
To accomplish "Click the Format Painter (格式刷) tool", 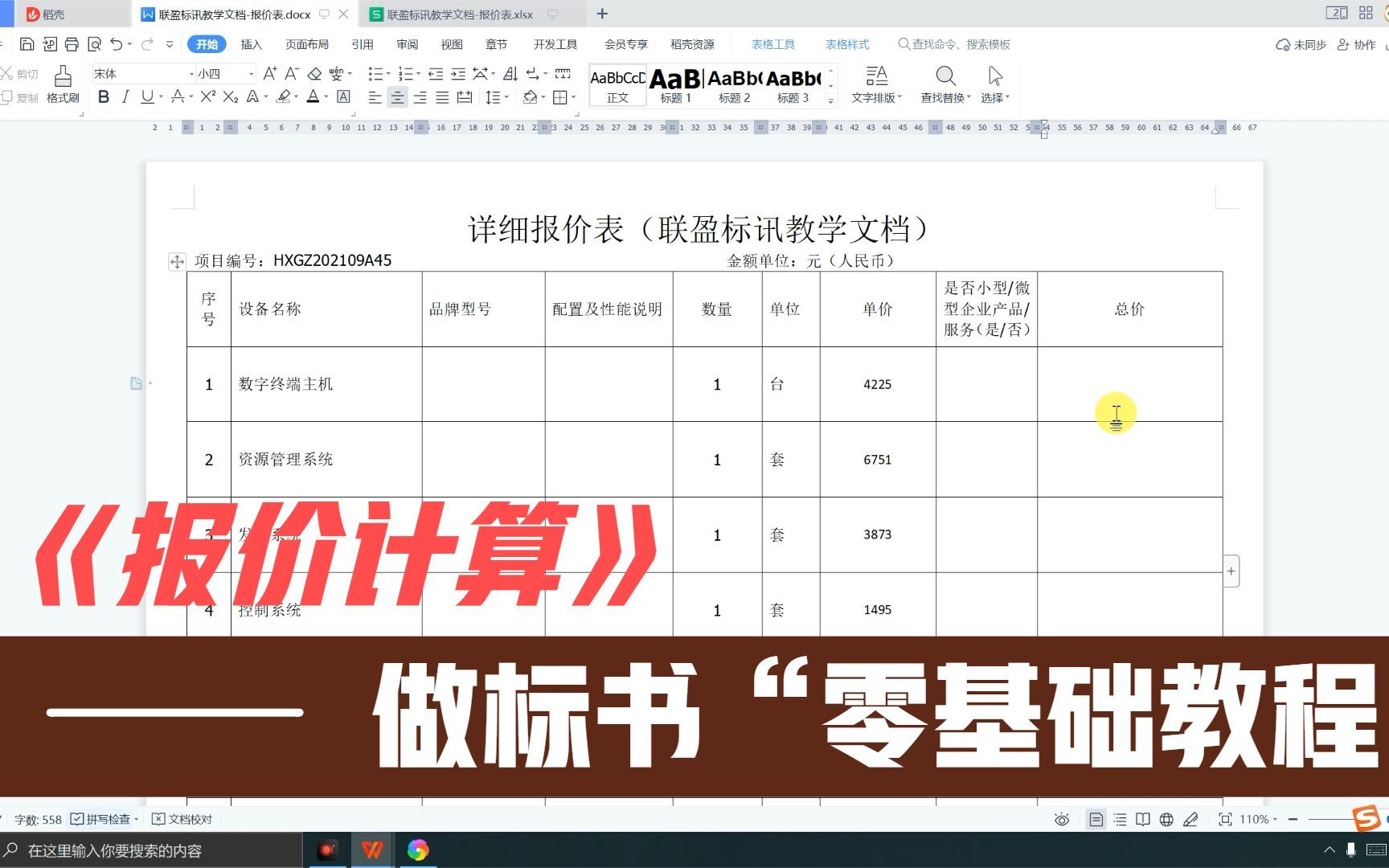I will 63,84.
